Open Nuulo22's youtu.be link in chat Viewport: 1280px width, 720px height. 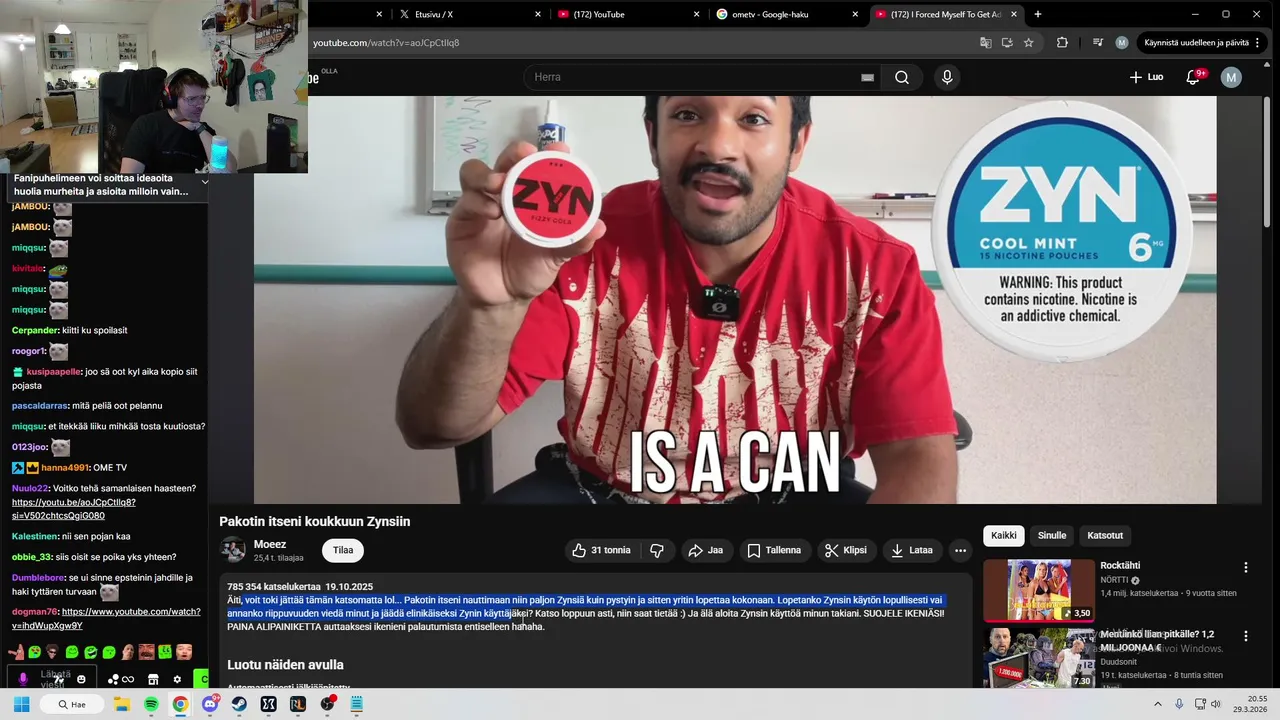click(x=73, y=509)
